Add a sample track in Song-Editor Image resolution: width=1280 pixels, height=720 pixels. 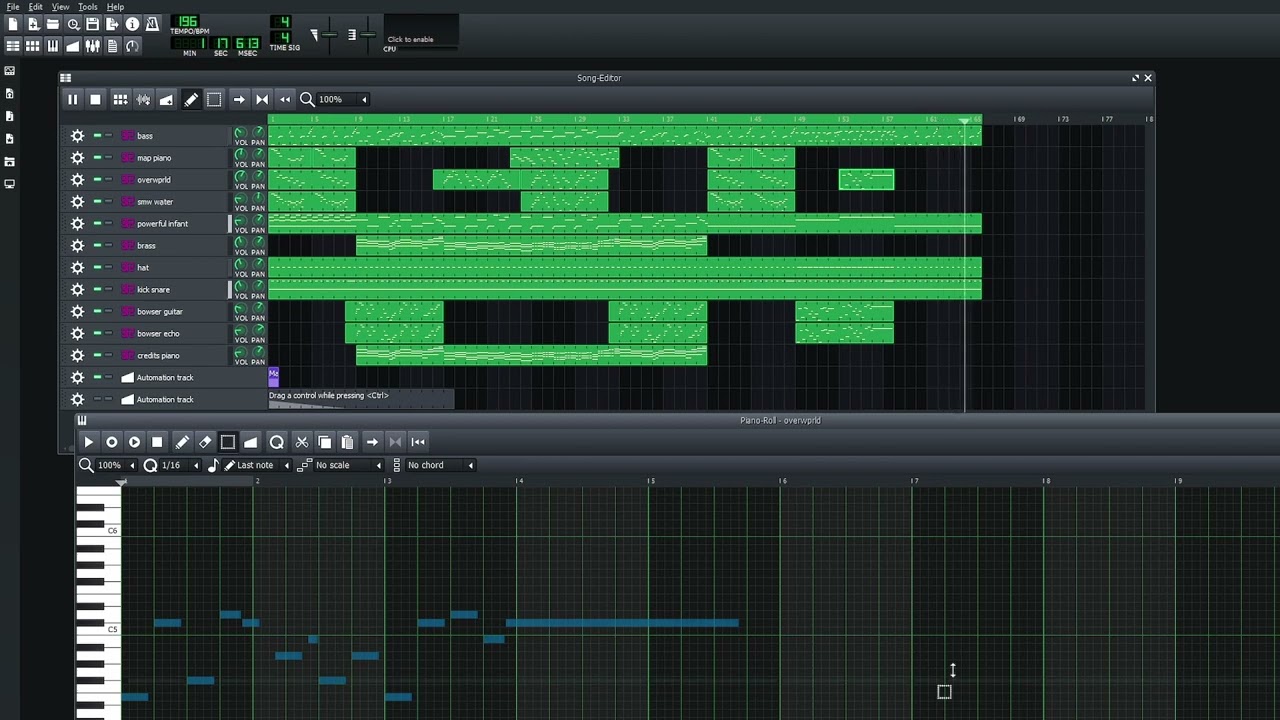(x=143, y=99)
